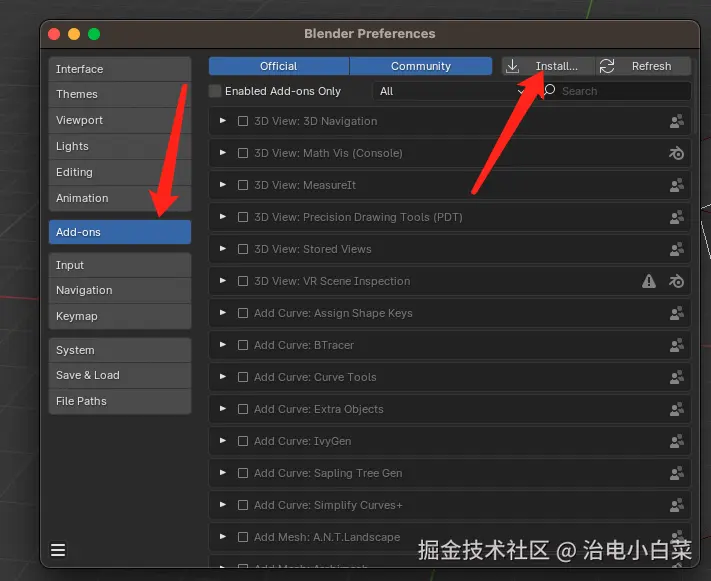
Task: Click the 'Add Curve: Sapling Tree Gen' label
Action: pos(328,473)
